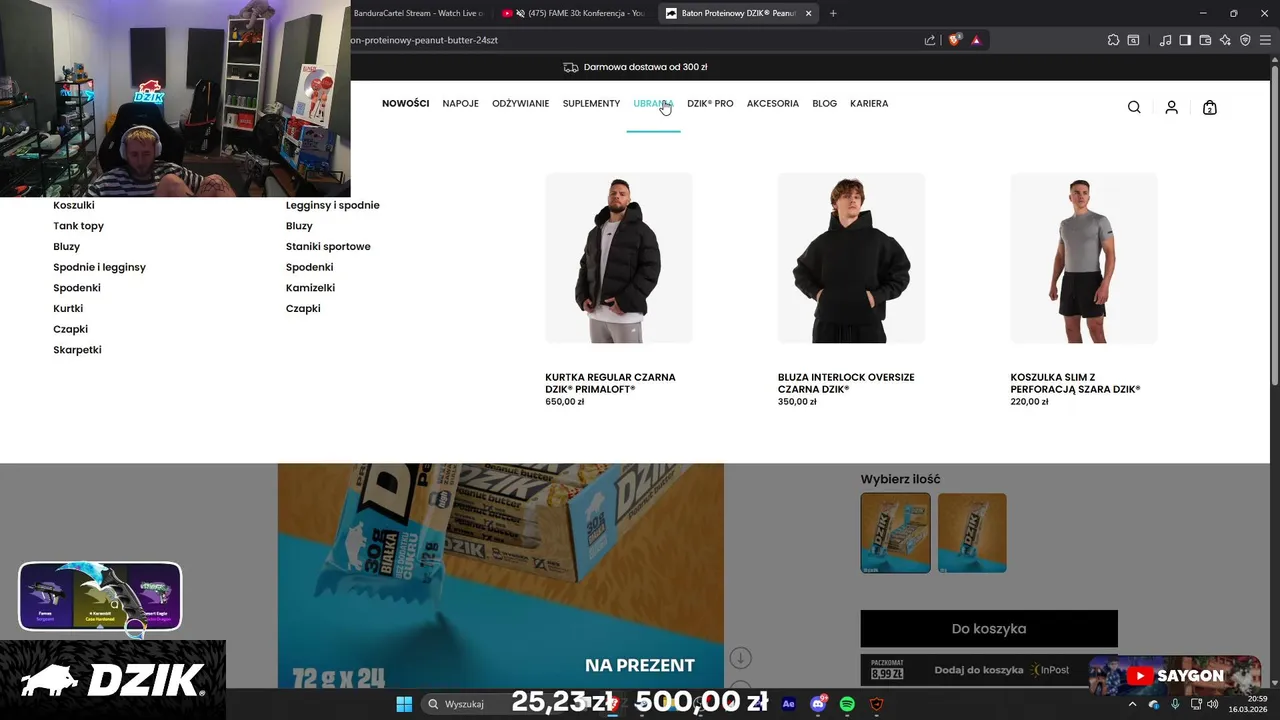Open the Kurtki category link
1280x720 pixels.
click(68, 308)
